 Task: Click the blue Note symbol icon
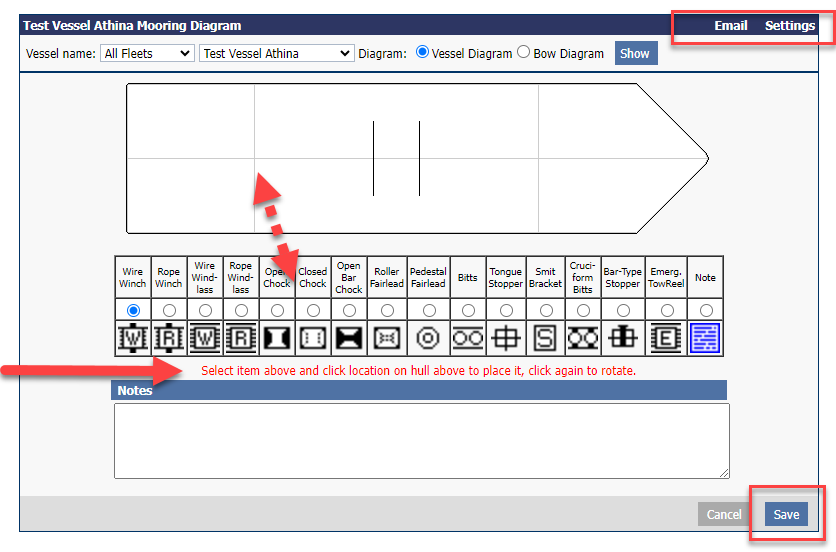[x=705, y=338]
